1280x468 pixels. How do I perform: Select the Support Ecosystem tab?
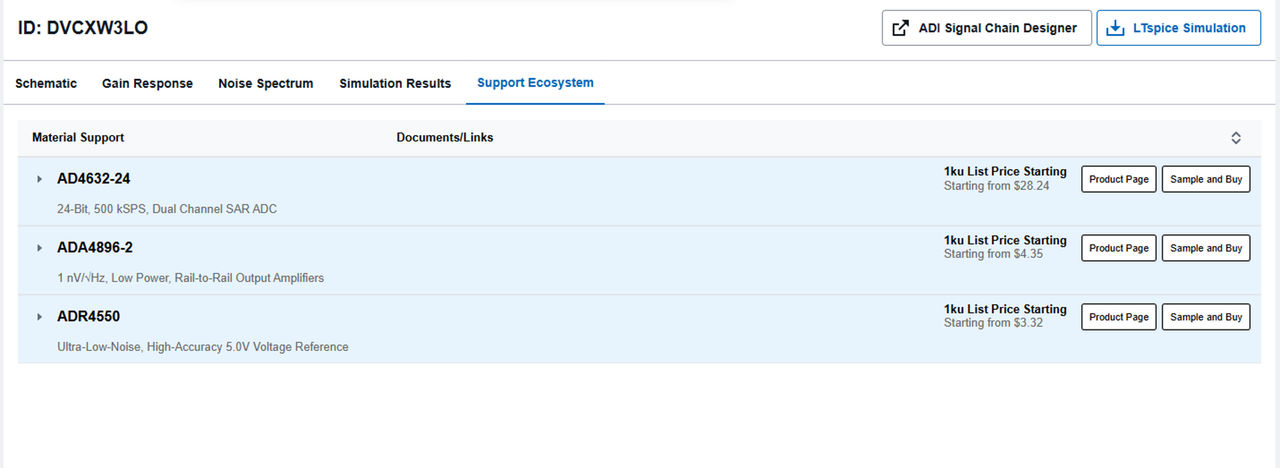point(535,82)
